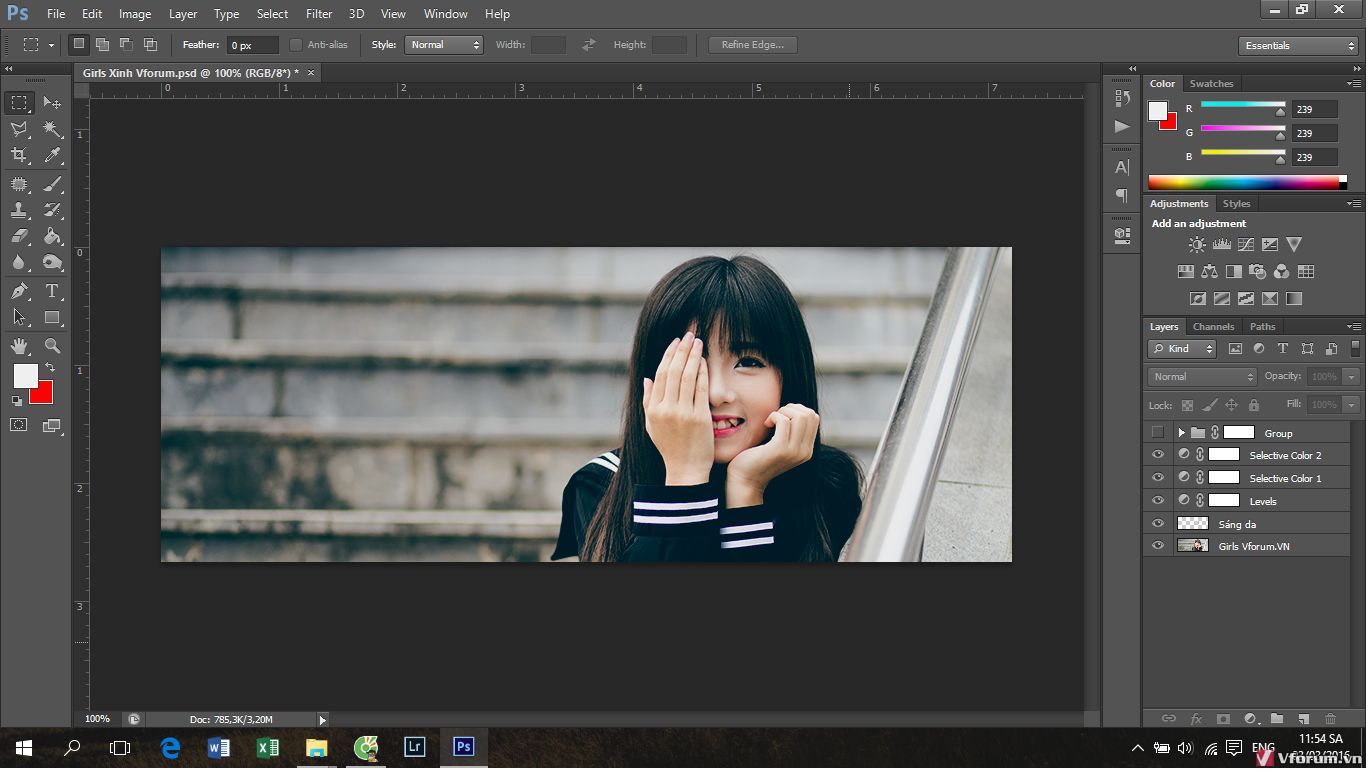
Task: Open the Fill value dropdown
Action: 1352,405
